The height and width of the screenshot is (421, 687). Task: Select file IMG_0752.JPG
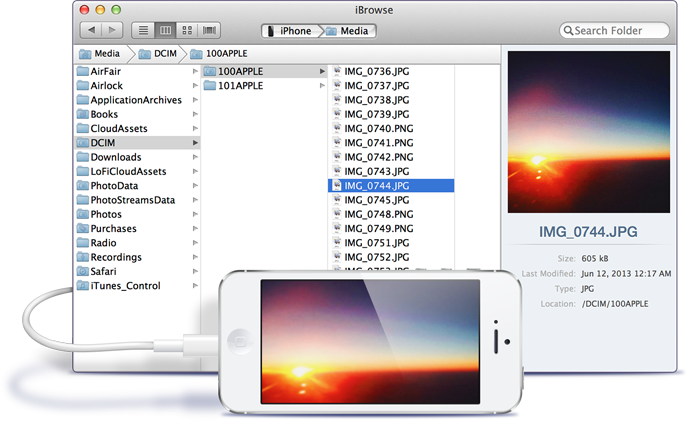[x=391, y=257]
